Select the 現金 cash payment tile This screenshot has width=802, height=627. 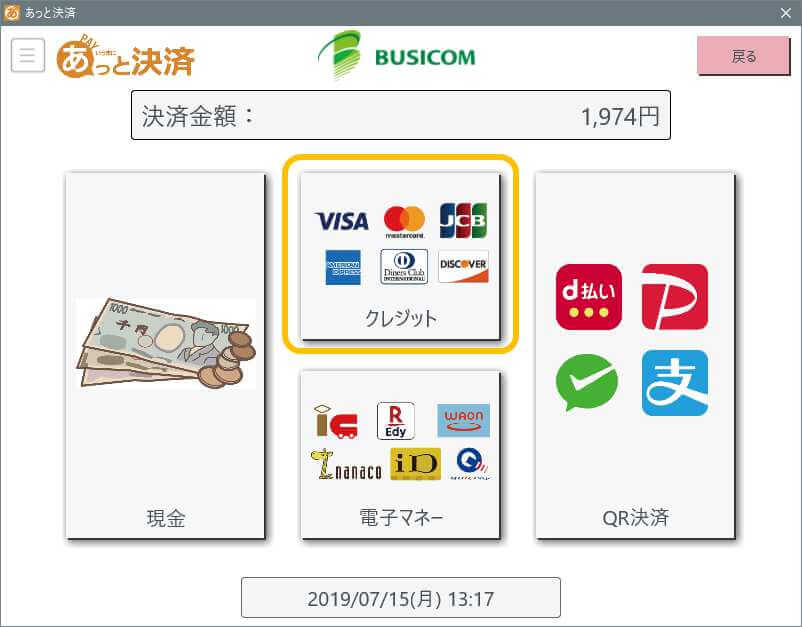coord(165,355)
